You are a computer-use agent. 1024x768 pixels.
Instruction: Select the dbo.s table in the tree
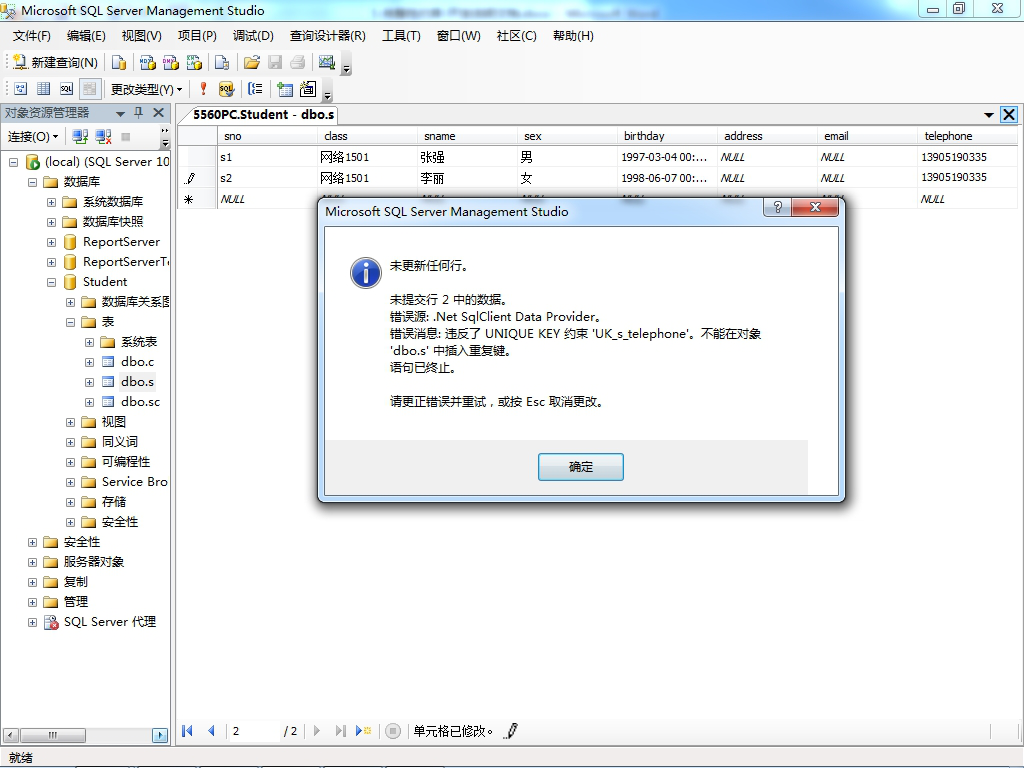[x=137, y=381]
